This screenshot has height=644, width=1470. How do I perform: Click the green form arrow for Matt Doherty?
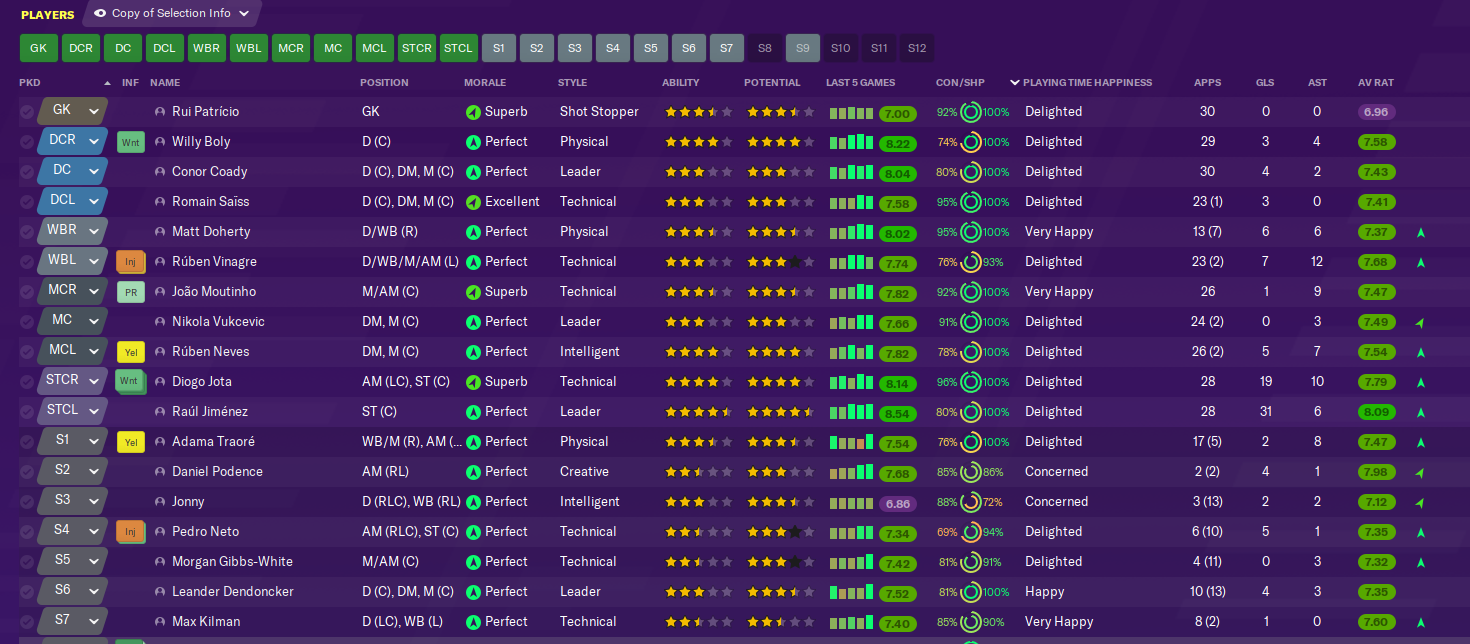point(1420,233)
